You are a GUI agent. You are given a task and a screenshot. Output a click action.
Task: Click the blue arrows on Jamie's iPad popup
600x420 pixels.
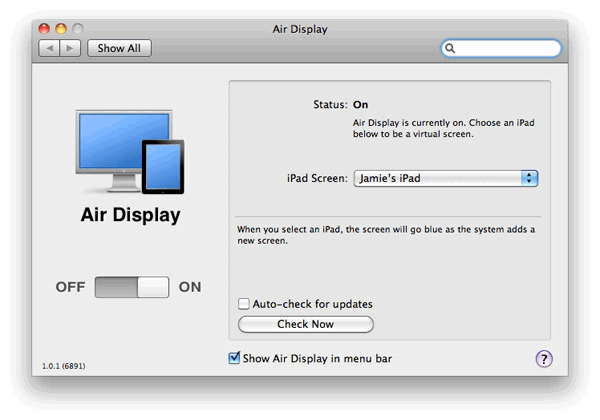(529, 178)
